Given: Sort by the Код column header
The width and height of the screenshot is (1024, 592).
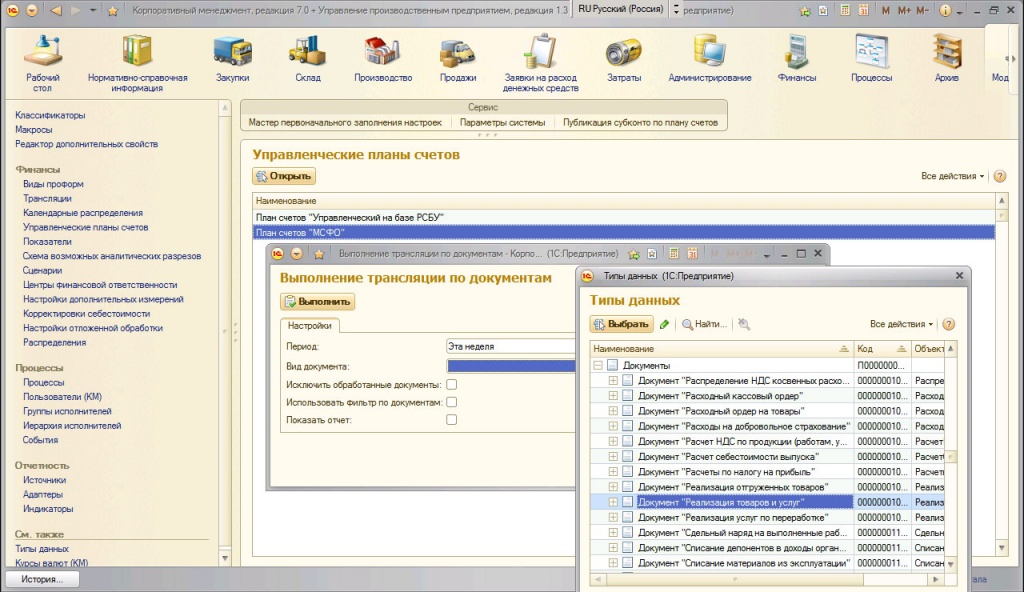Looking at the screenshot, I should coord(882,349).
